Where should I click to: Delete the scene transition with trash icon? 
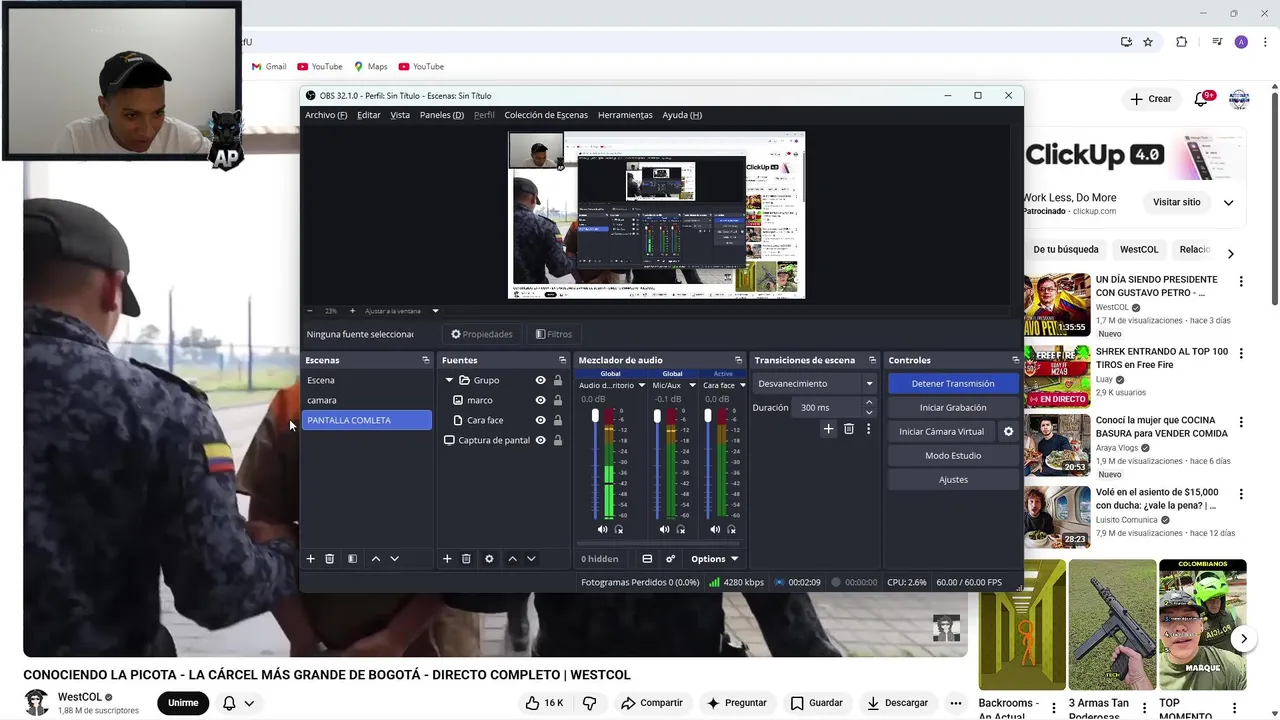pos(849,429)
